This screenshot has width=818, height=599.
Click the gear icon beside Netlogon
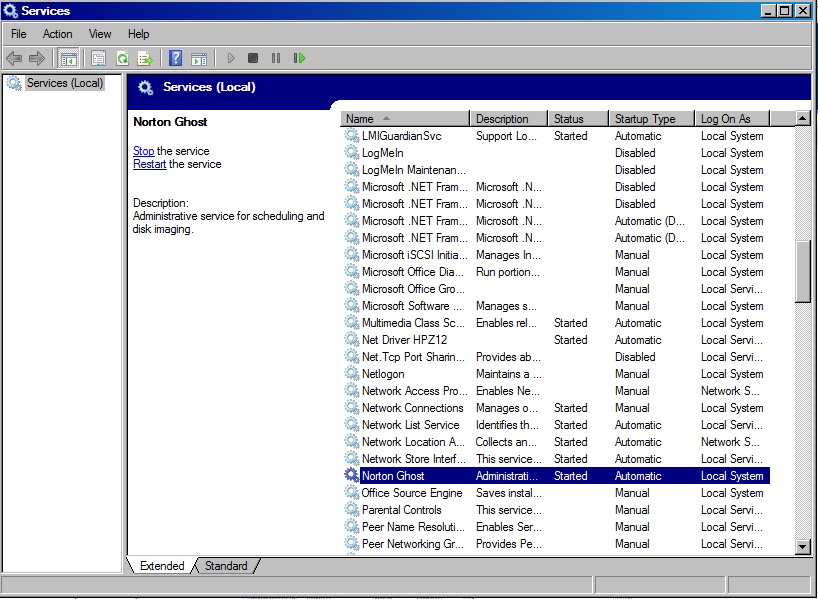pyautogui.click(x=352, y=374)
